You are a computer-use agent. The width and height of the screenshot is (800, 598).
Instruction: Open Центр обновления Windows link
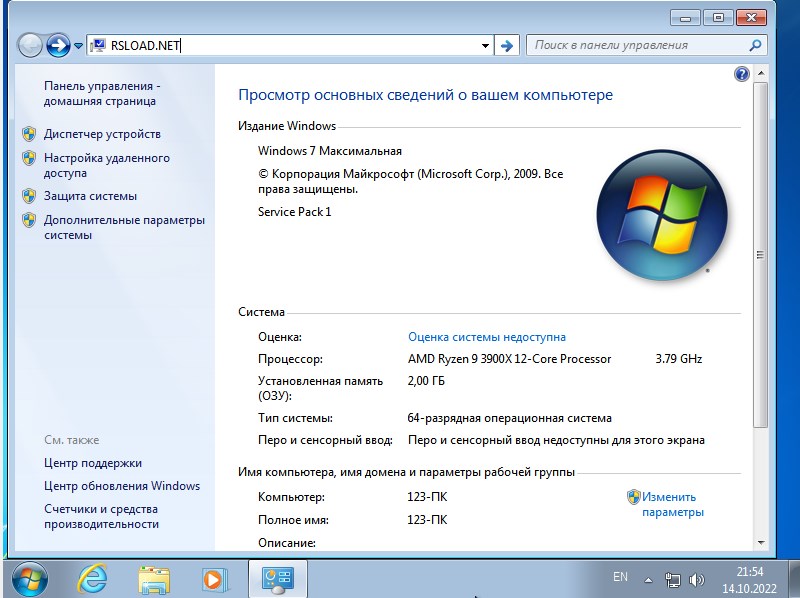(122, 486)
